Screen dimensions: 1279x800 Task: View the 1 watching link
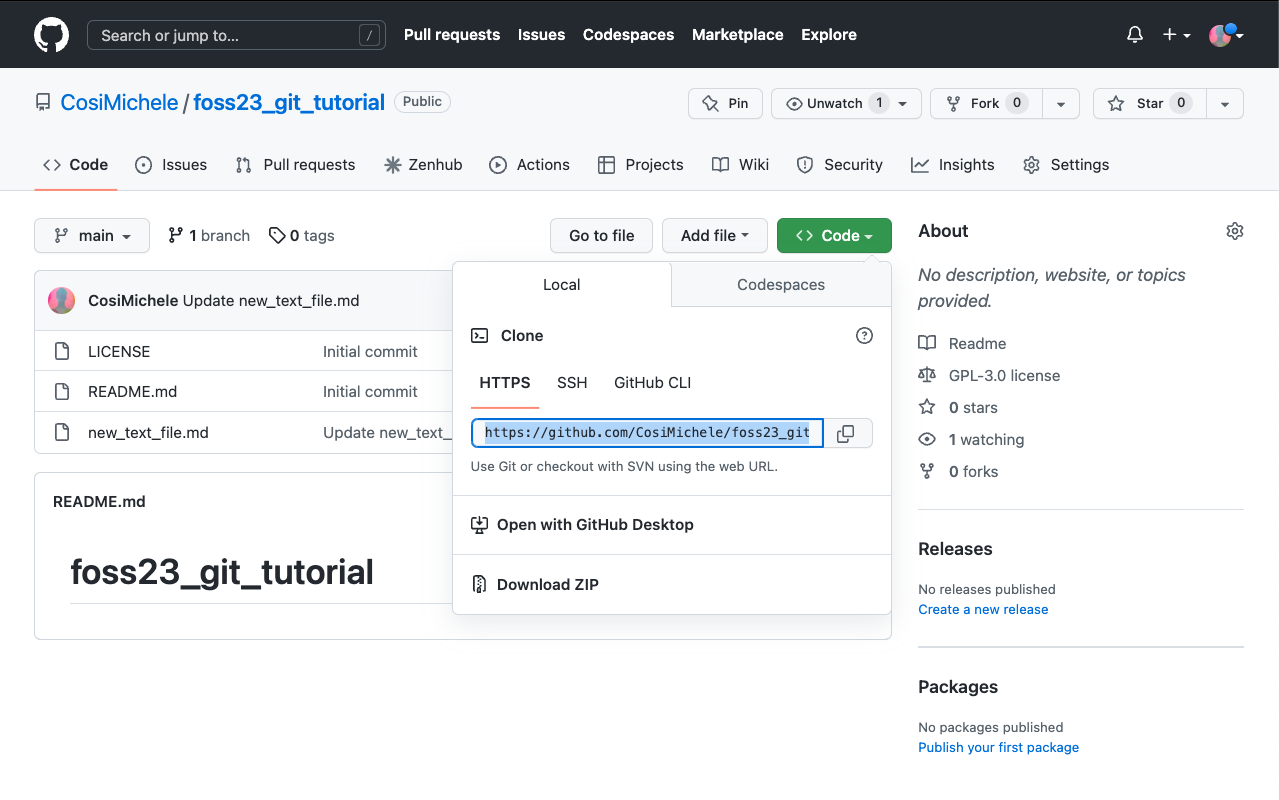pos(972,440)
